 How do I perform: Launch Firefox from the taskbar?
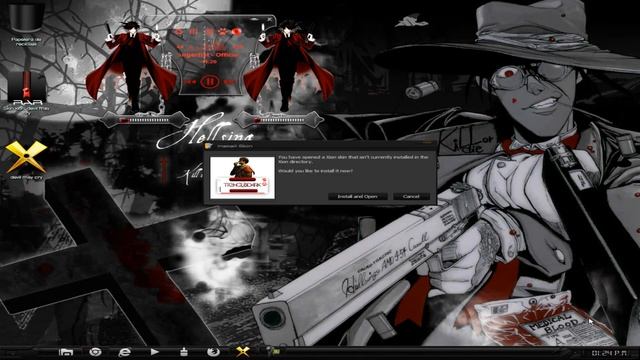click(x=213, y=352)
